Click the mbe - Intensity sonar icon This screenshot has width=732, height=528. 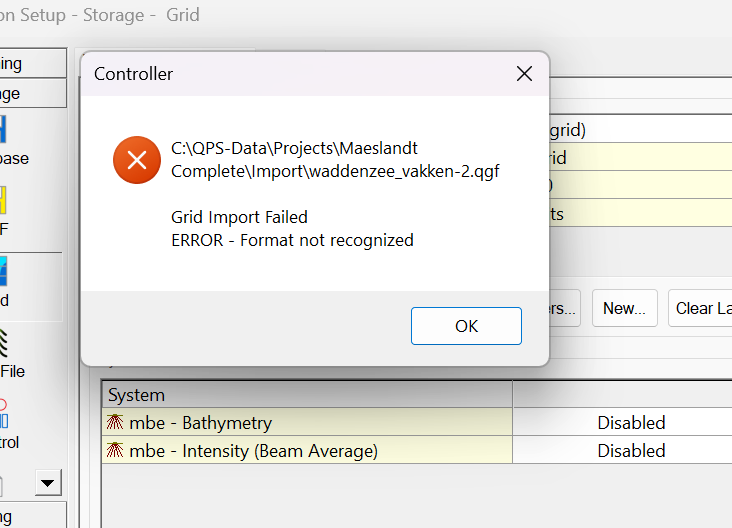pyautogui.click(x=116, y=451)
